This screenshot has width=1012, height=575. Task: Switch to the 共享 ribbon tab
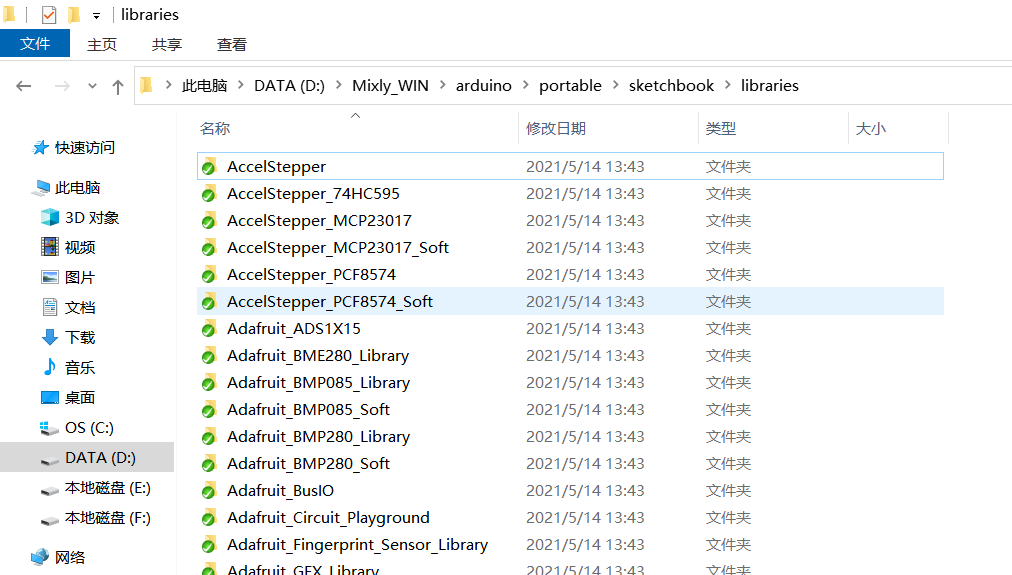(167, 45)
